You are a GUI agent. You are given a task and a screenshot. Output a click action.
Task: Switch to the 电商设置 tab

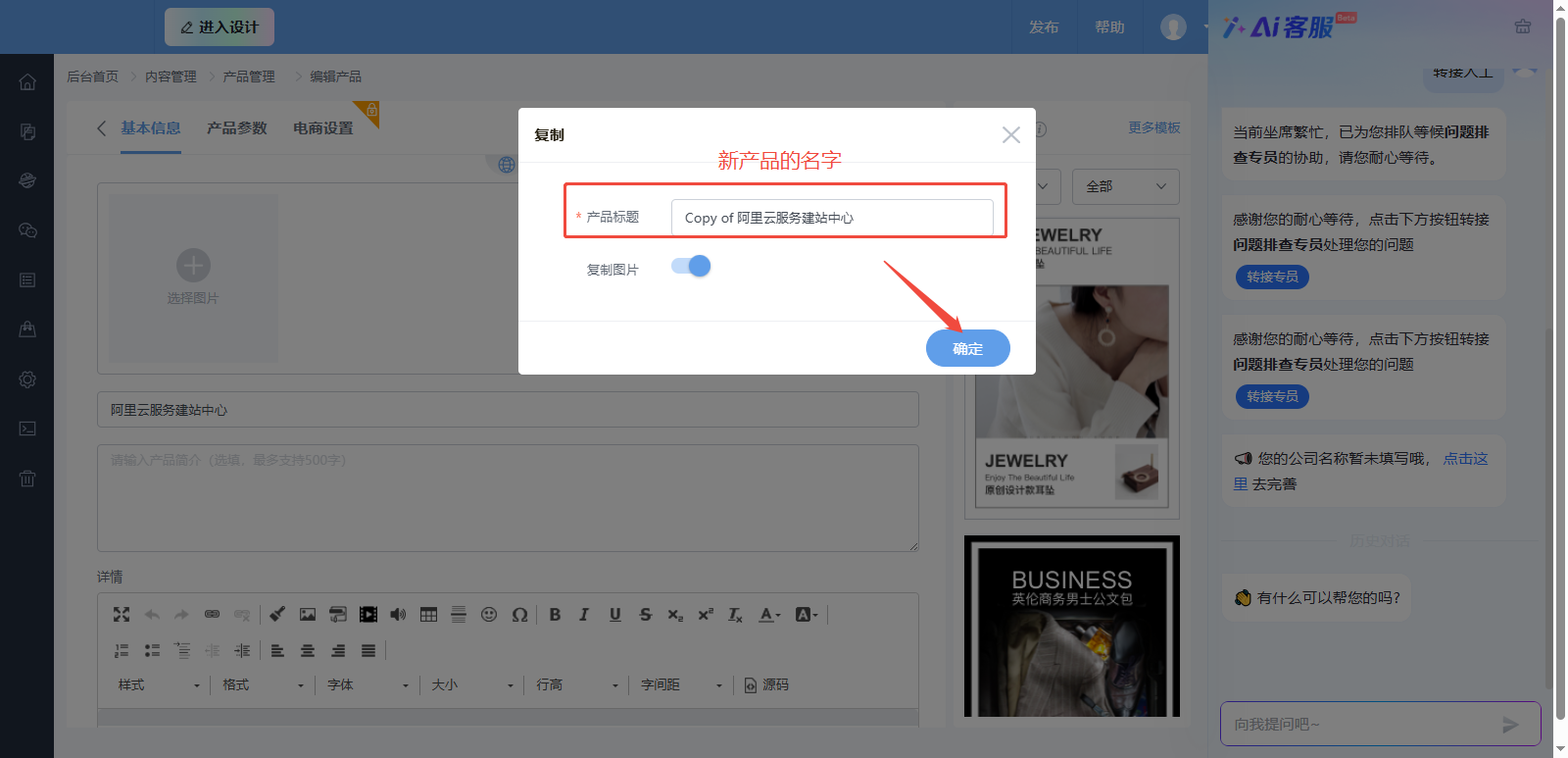pyautogui.click(x=322, y=128)
